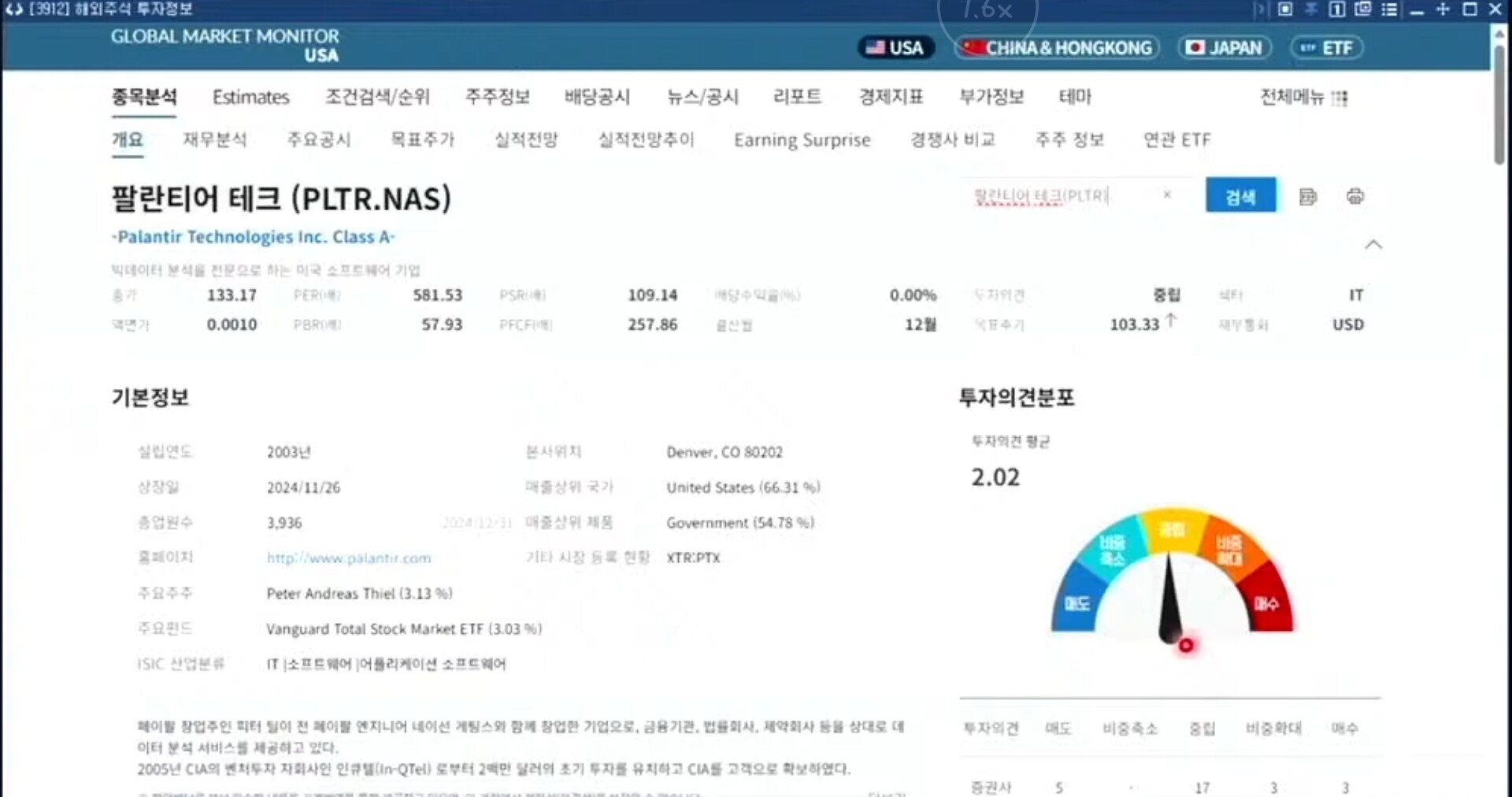Clear the stock search field with the x
This screenshot has height=797, width=1512.
coord(1167,195)
